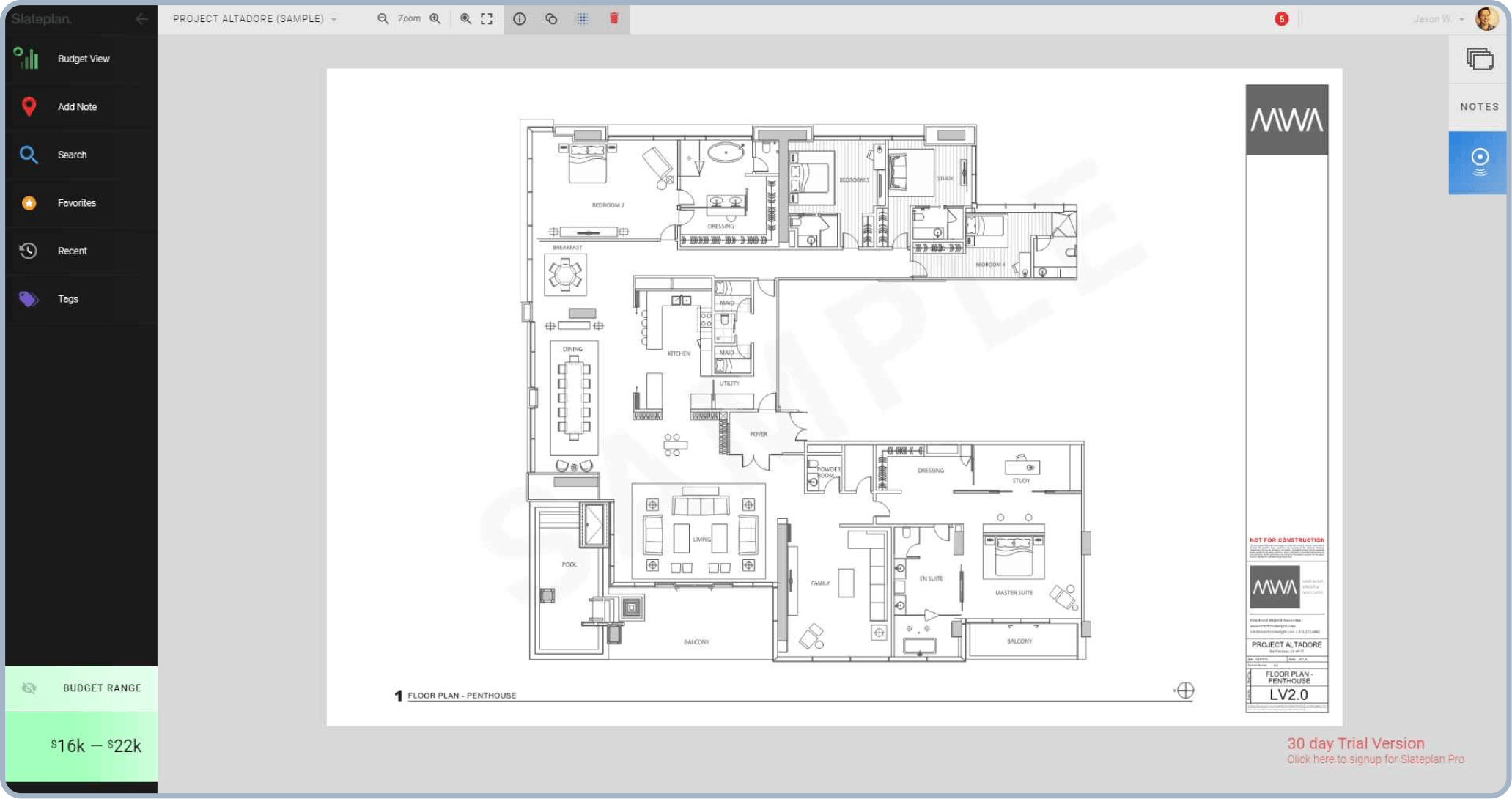
Task: Select Favorites in the sidebar
Action: coord(76,203)
